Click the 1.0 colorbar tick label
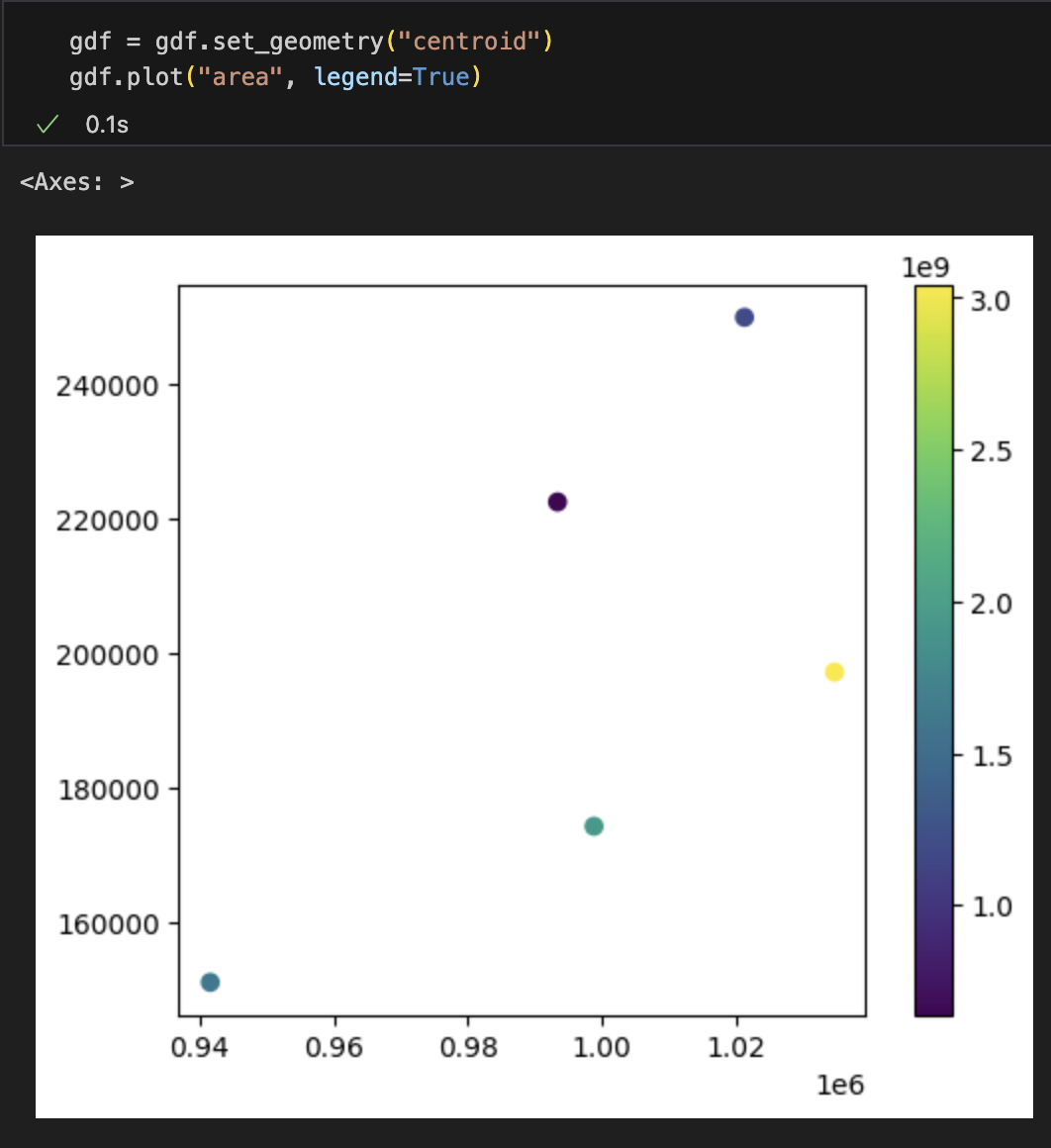The width and height of the screenshot is (1051, 1148). click(x=990, y=907)
